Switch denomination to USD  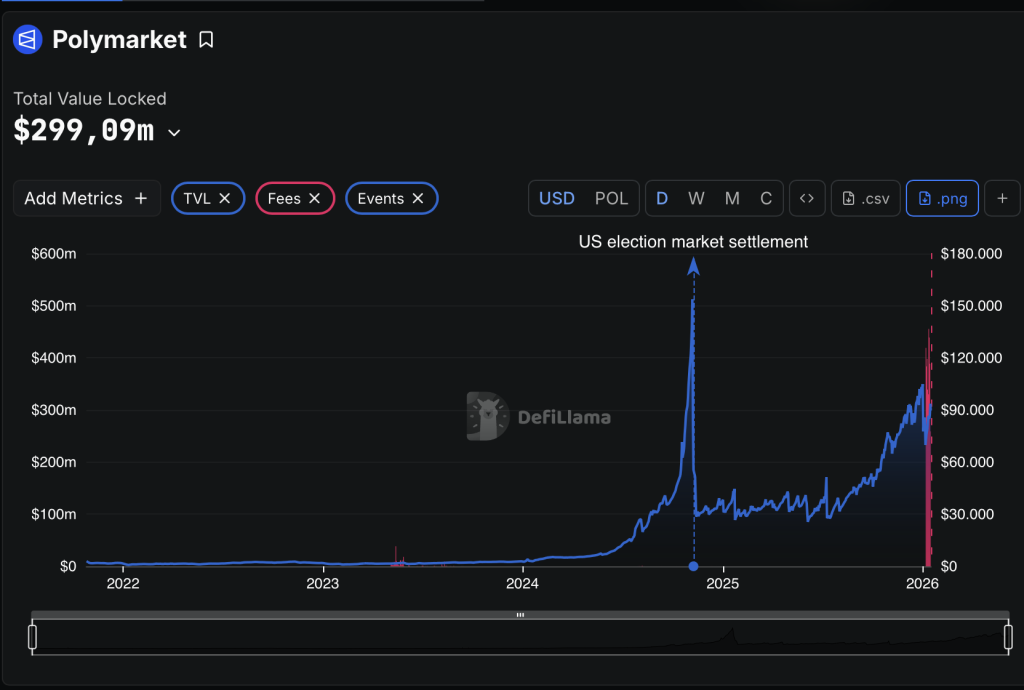tap(556, 198)
